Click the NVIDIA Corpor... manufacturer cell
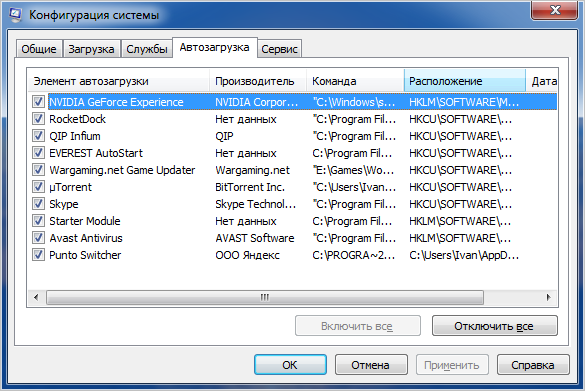Viewport: 585px width, 391px height. 257,102
